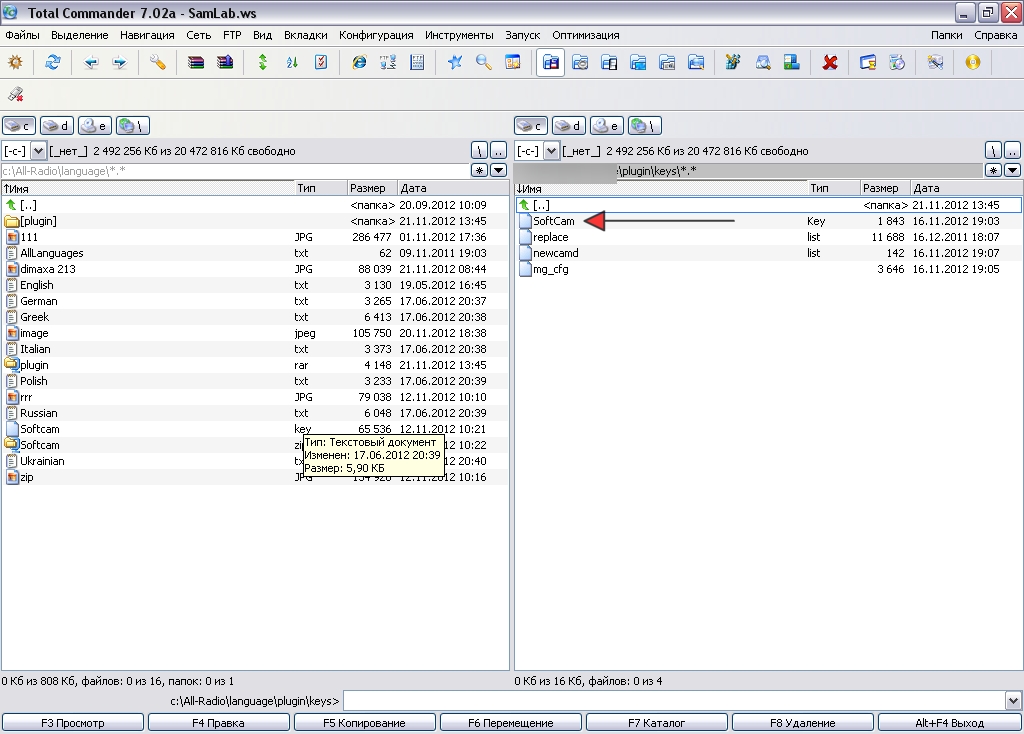Open right panel directory history dropdown arrow

pyautogui.click(x=1012, y=170)
